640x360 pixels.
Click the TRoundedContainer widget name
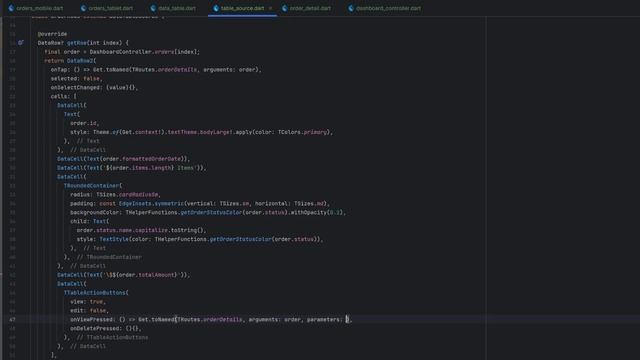pos(91,186)
